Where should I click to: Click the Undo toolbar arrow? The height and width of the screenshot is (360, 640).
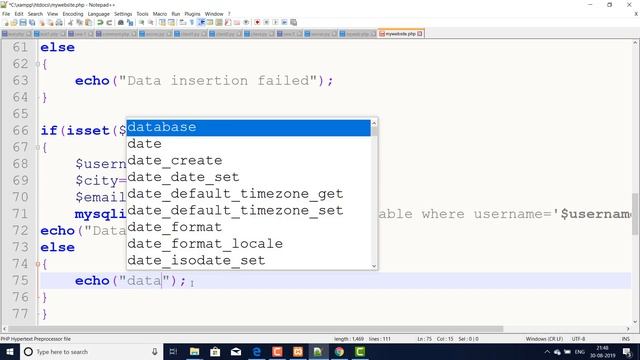(x=100, y=22)
